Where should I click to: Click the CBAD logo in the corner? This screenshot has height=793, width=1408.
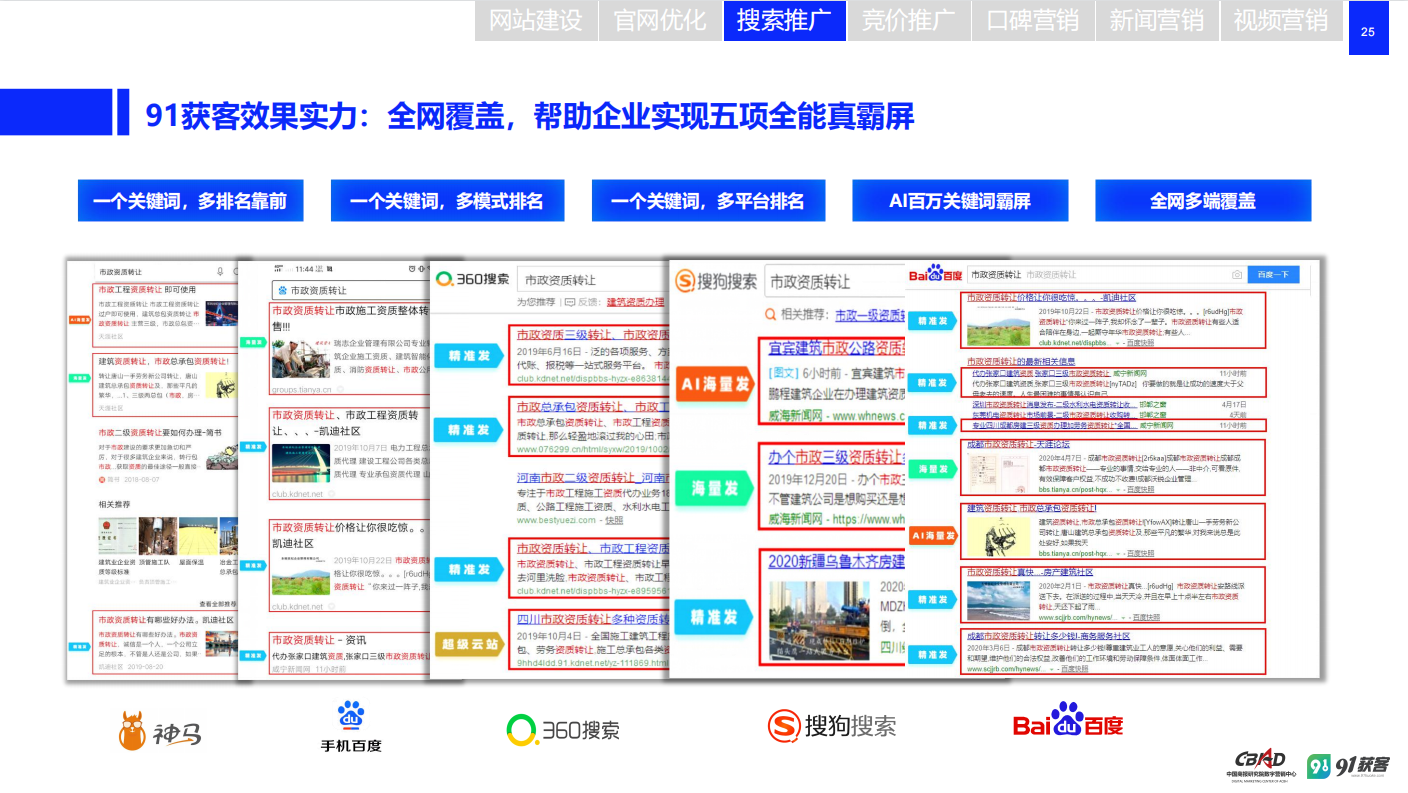(1261, 763)
